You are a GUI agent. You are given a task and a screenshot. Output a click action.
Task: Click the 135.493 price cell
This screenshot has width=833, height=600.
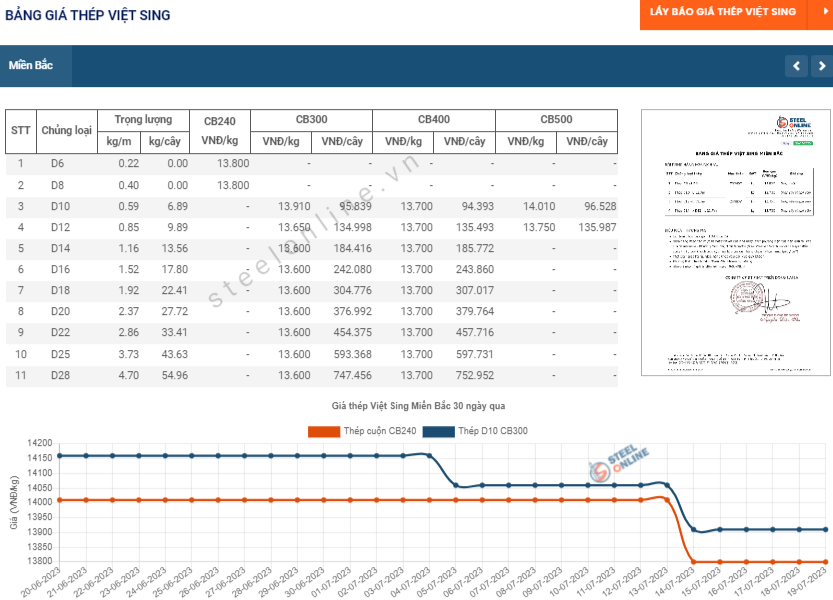[475, 227]
